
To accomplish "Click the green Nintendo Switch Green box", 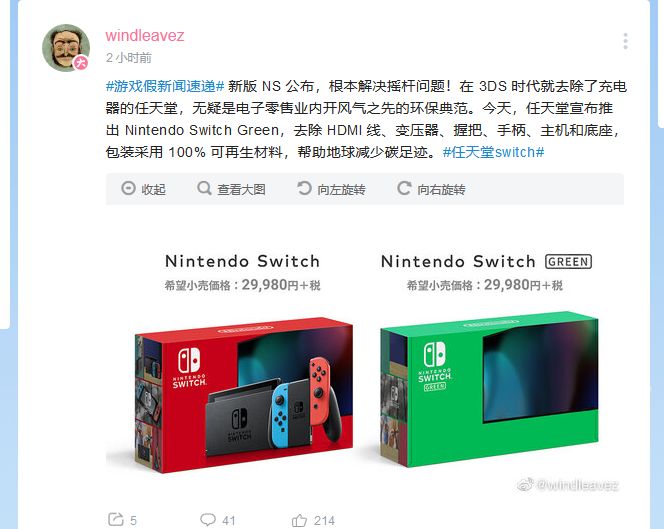I will (x=489, y=390).
